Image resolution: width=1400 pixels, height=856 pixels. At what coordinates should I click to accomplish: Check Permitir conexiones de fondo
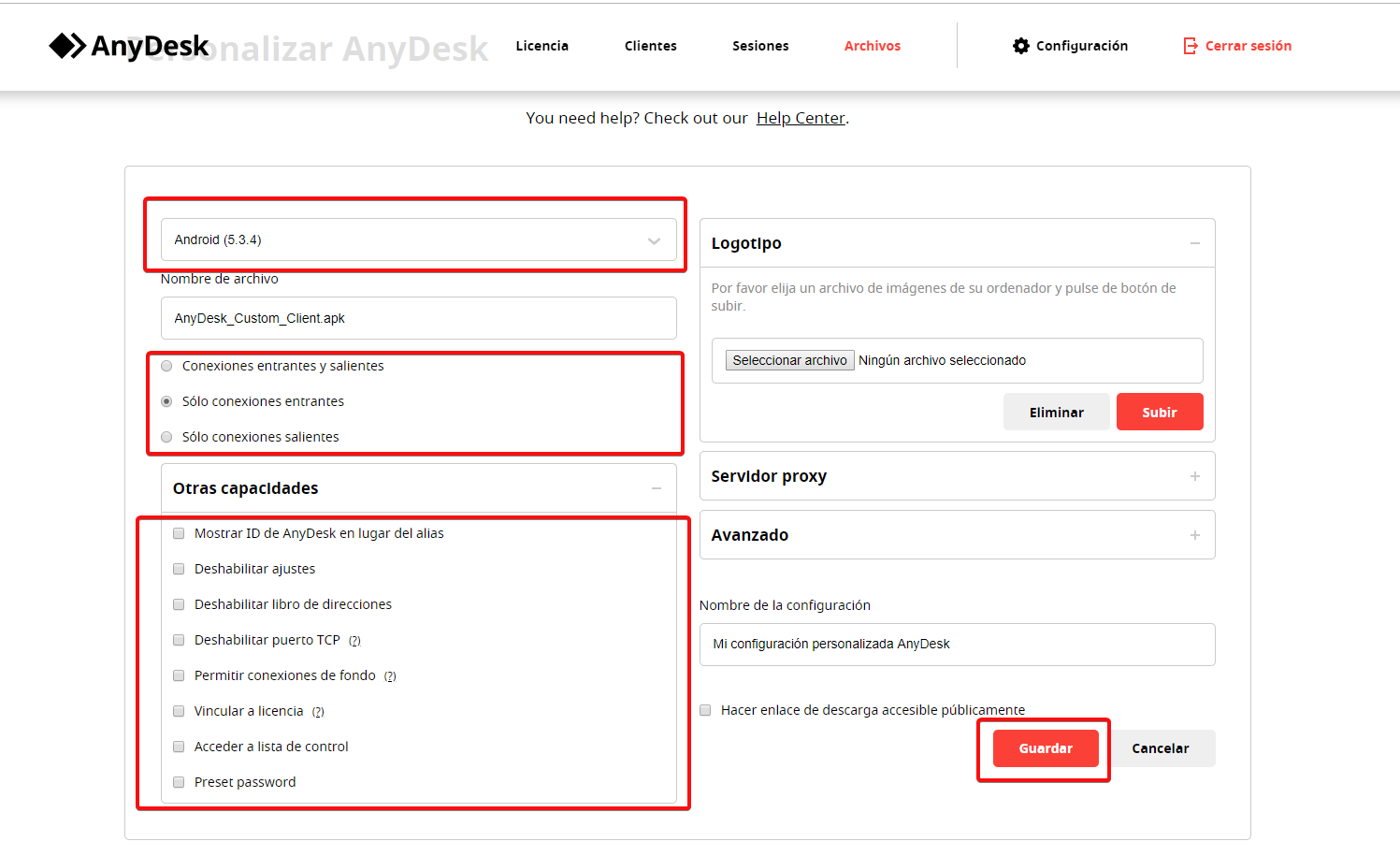click(179, 675)
